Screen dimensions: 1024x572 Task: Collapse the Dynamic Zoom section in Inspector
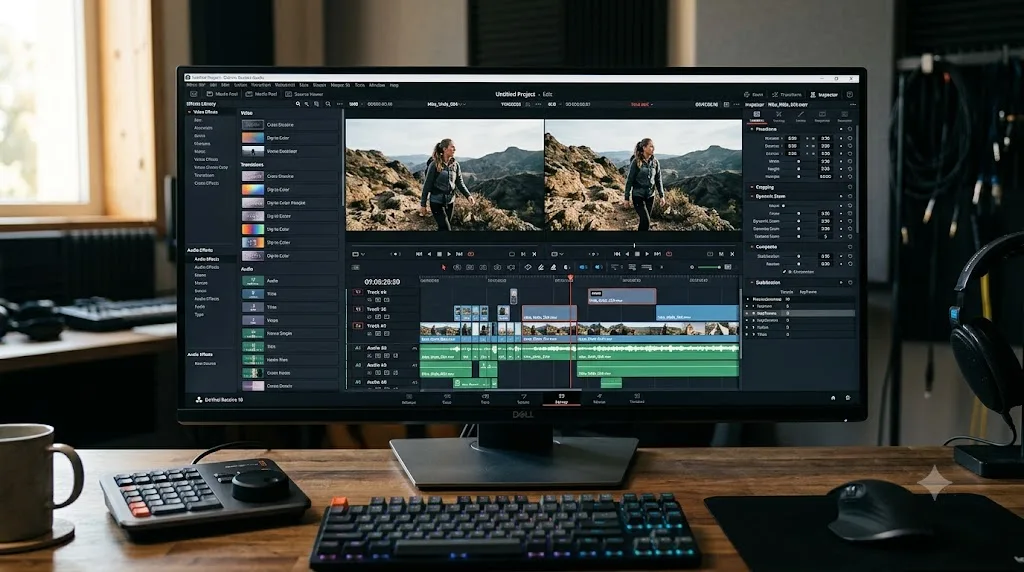point(752,196)
